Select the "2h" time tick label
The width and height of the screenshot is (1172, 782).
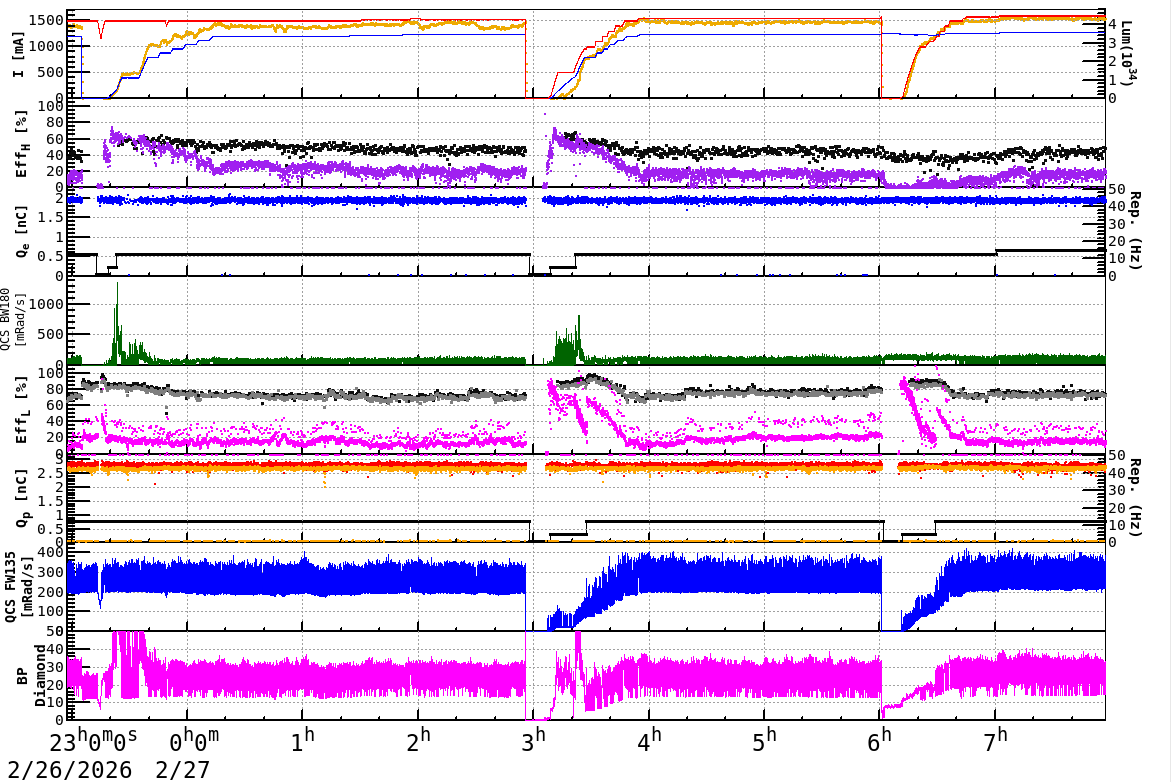pyautogui.click(x=419, y=740)
